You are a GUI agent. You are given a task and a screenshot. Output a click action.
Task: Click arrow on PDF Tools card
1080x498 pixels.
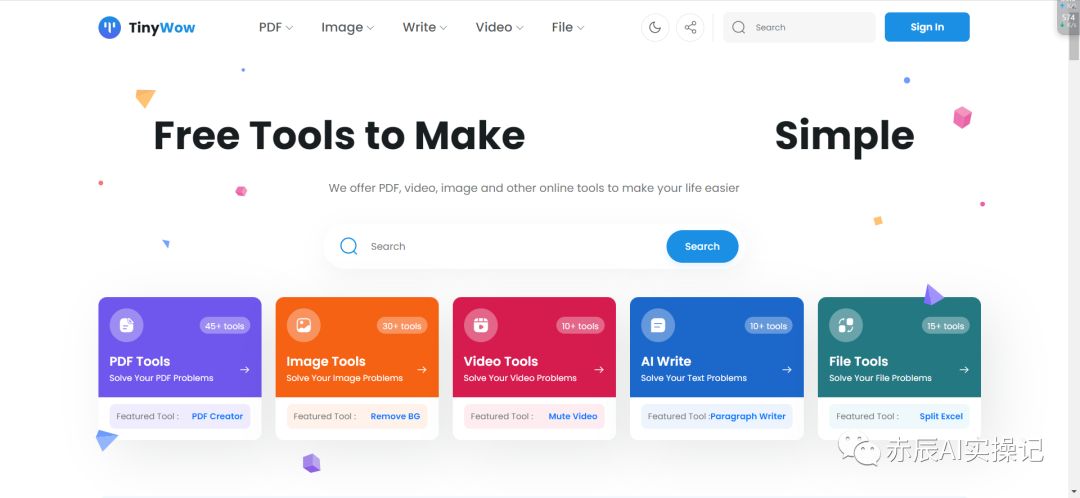pyautogui.click(x=245, y=370)
